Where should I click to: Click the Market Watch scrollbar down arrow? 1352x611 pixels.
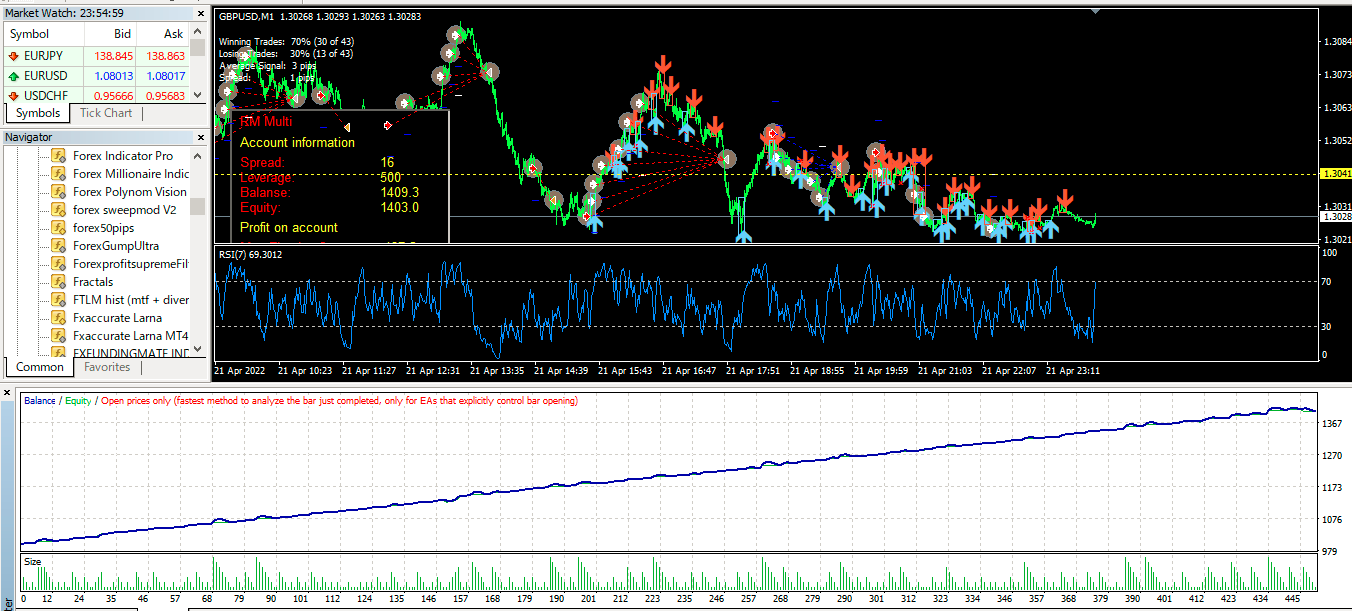pyautogui.click(x=198, y=95)
